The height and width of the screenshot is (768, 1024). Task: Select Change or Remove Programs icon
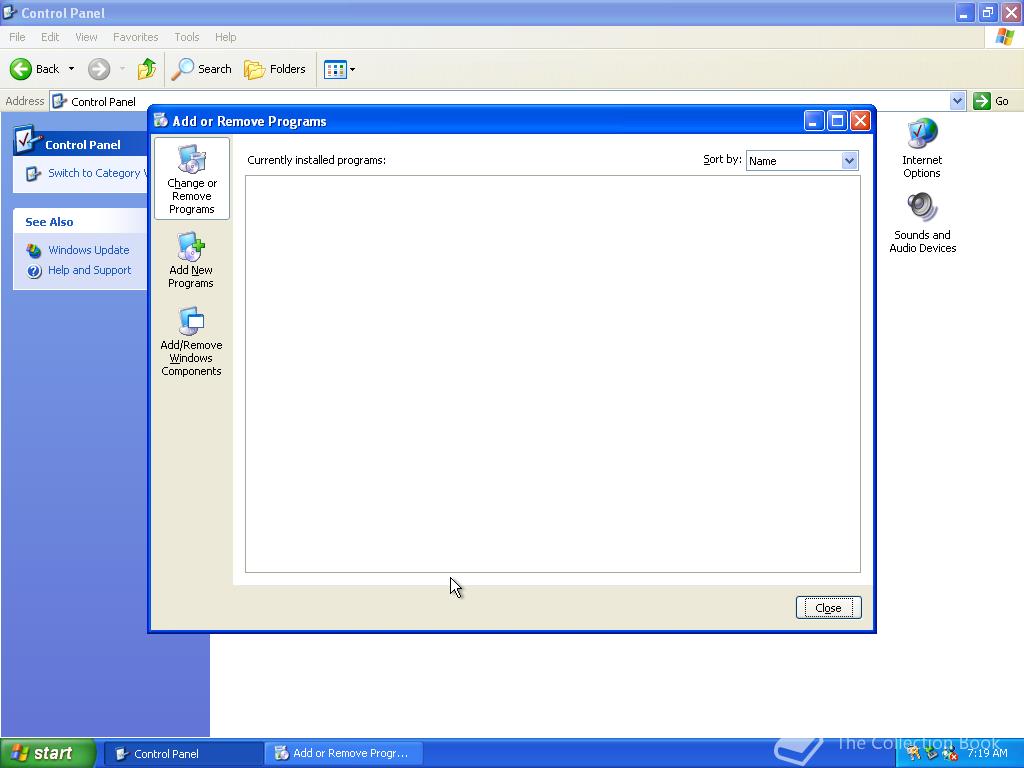tap(191, 178)
